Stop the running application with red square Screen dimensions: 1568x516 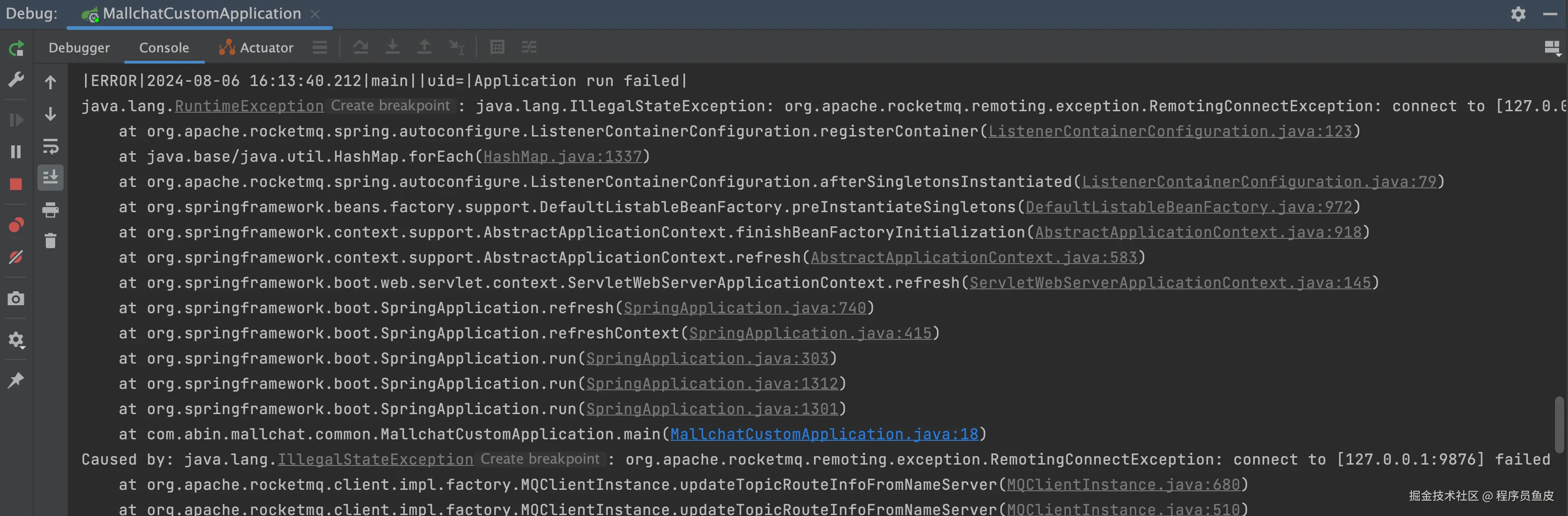pos(16,184)
